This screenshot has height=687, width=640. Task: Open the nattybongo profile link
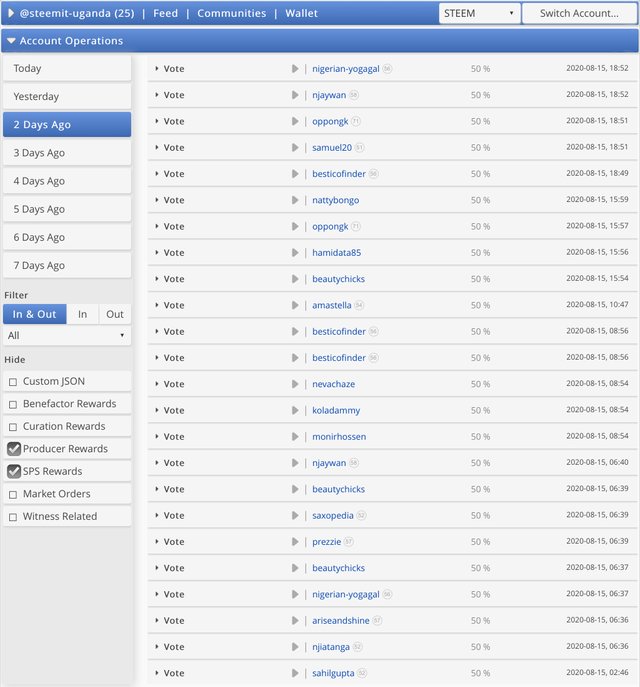click(336, 200)
